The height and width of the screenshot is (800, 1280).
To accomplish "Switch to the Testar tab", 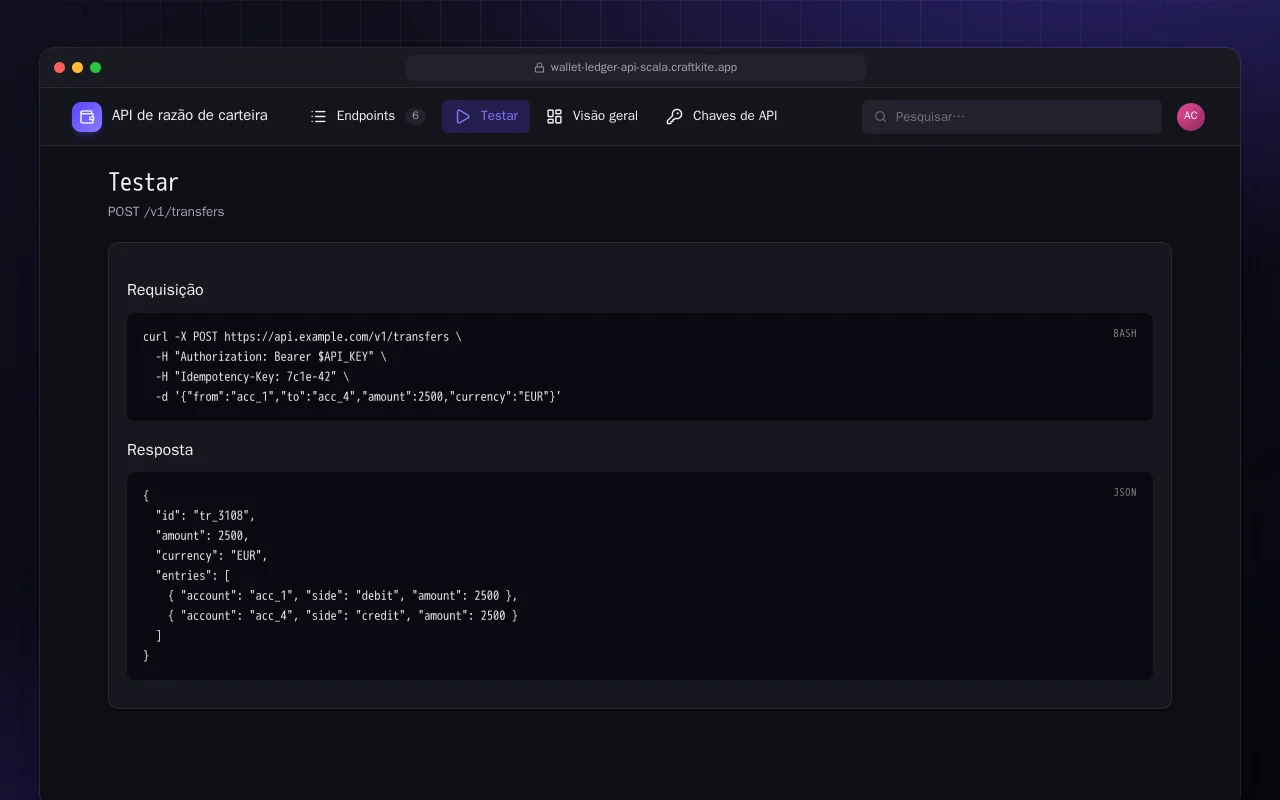I will pyautogui.click(x=486, y=116).
